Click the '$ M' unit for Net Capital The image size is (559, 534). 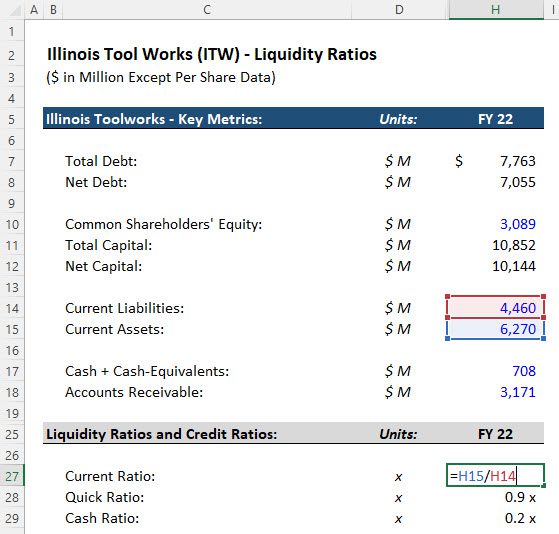tap(398, 266)
